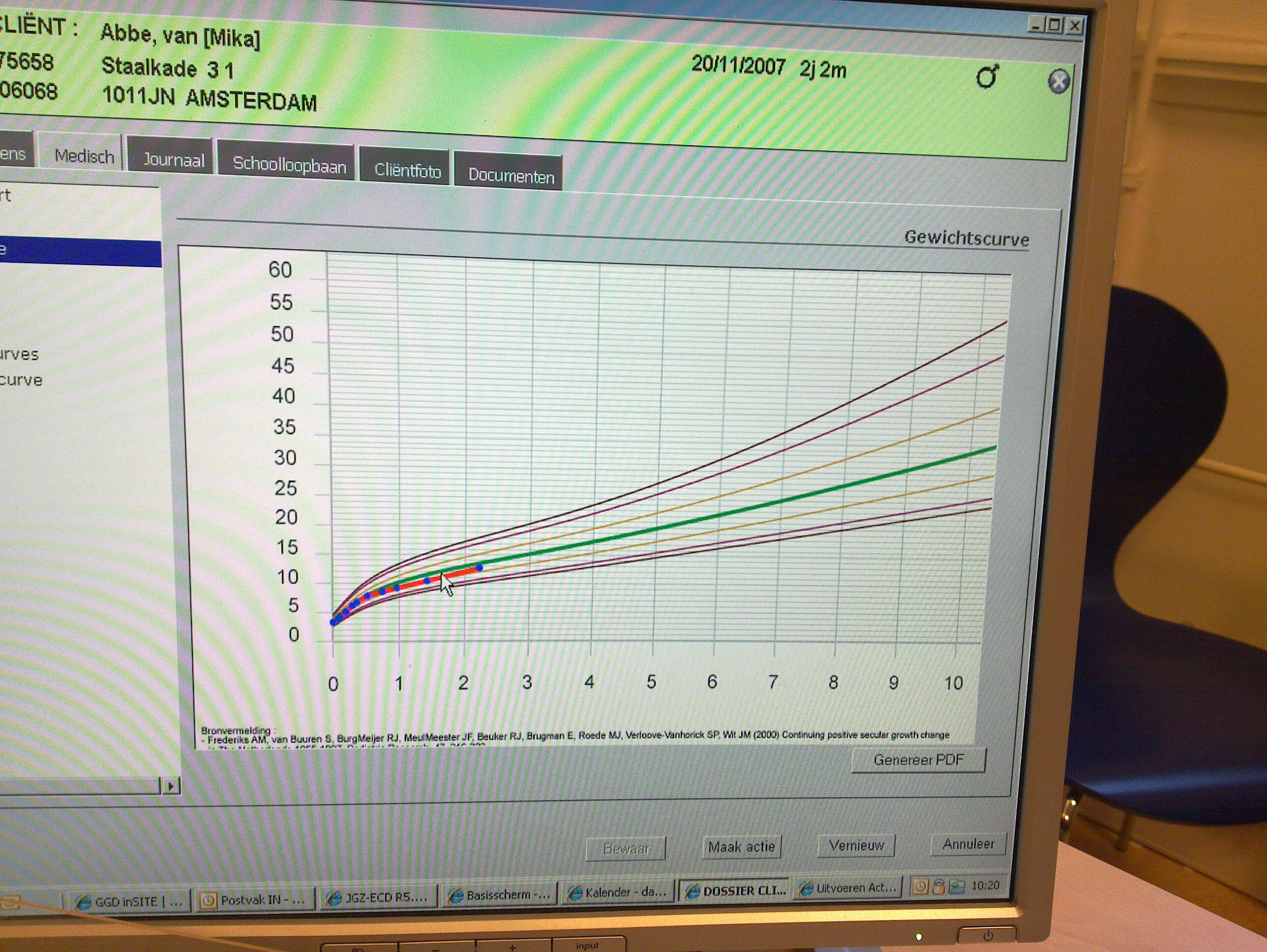
Task: Select the highlighted blue item in the left list
Action: pos(80,253)
